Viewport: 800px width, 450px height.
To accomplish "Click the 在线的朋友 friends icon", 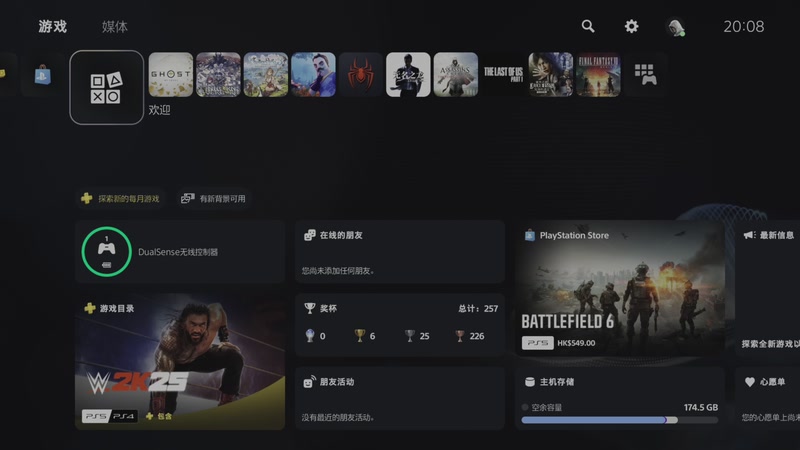I will (309, 235).
